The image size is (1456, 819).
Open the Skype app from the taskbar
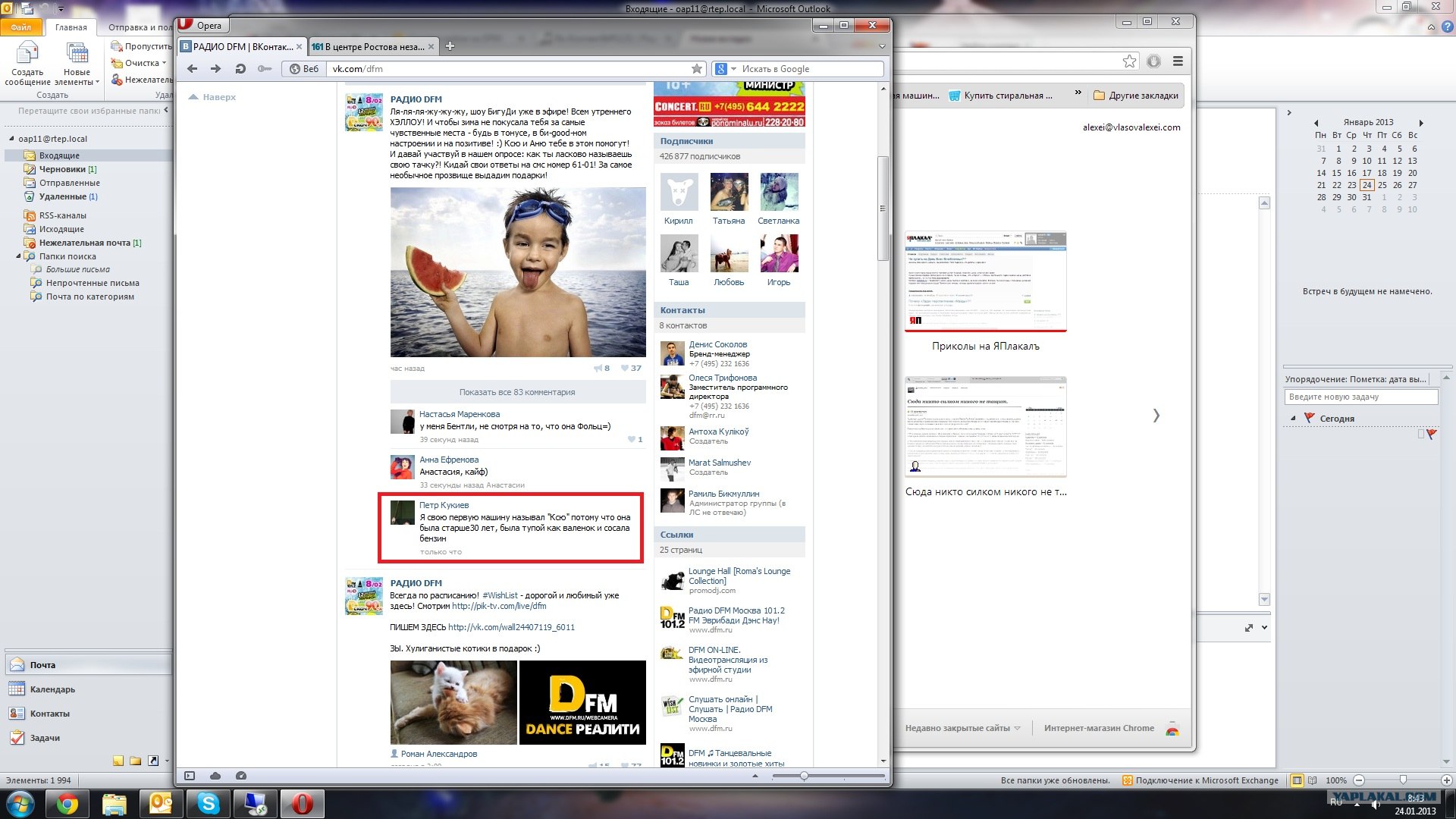click(209, 804)
